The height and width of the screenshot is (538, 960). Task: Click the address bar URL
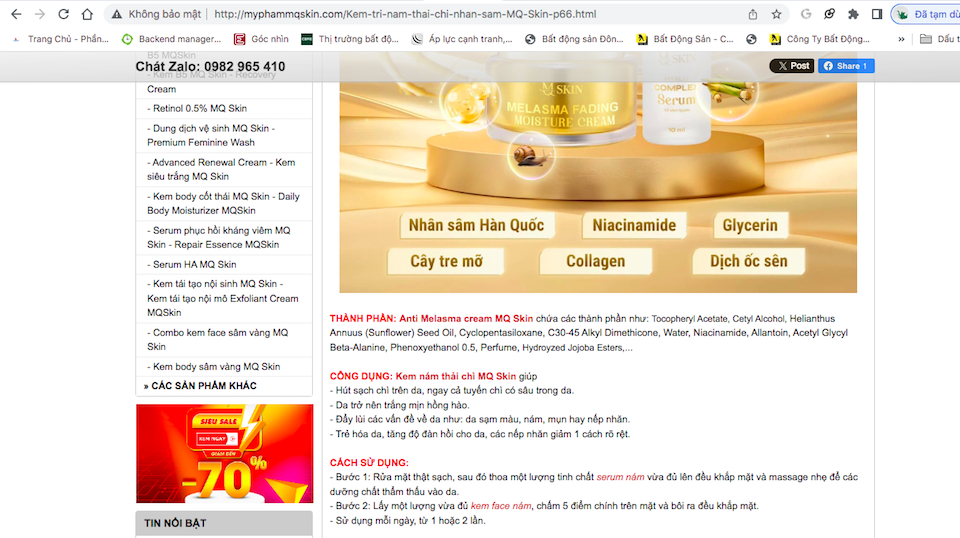point(405,14)
